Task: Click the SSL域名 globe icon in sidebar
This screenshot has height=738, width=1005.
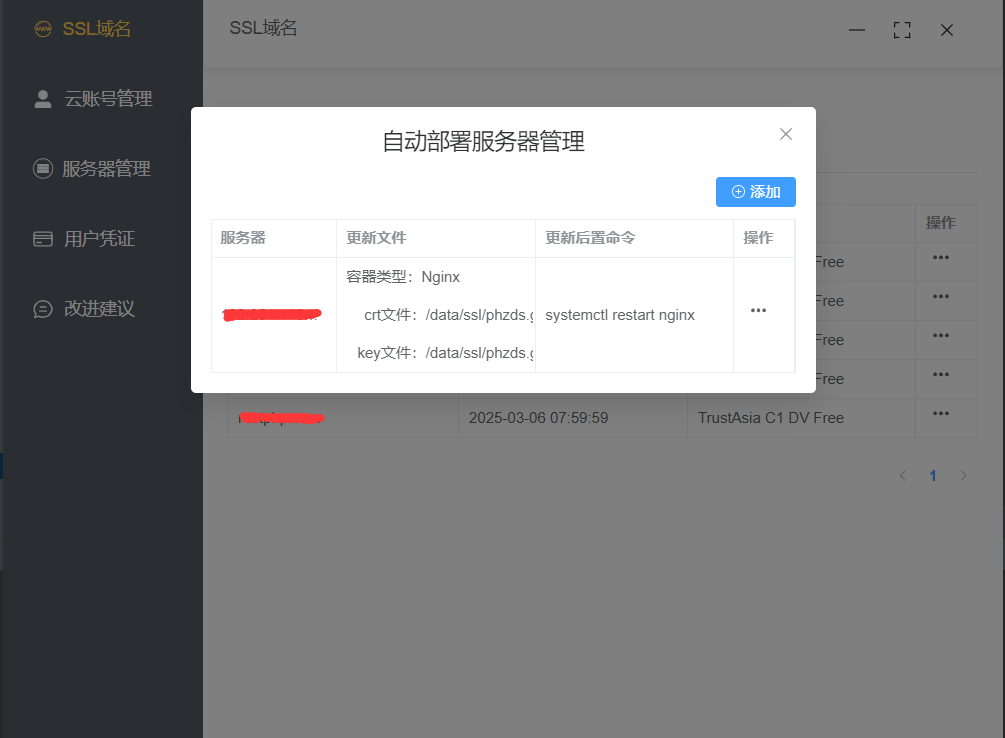Action: [43, 29]
